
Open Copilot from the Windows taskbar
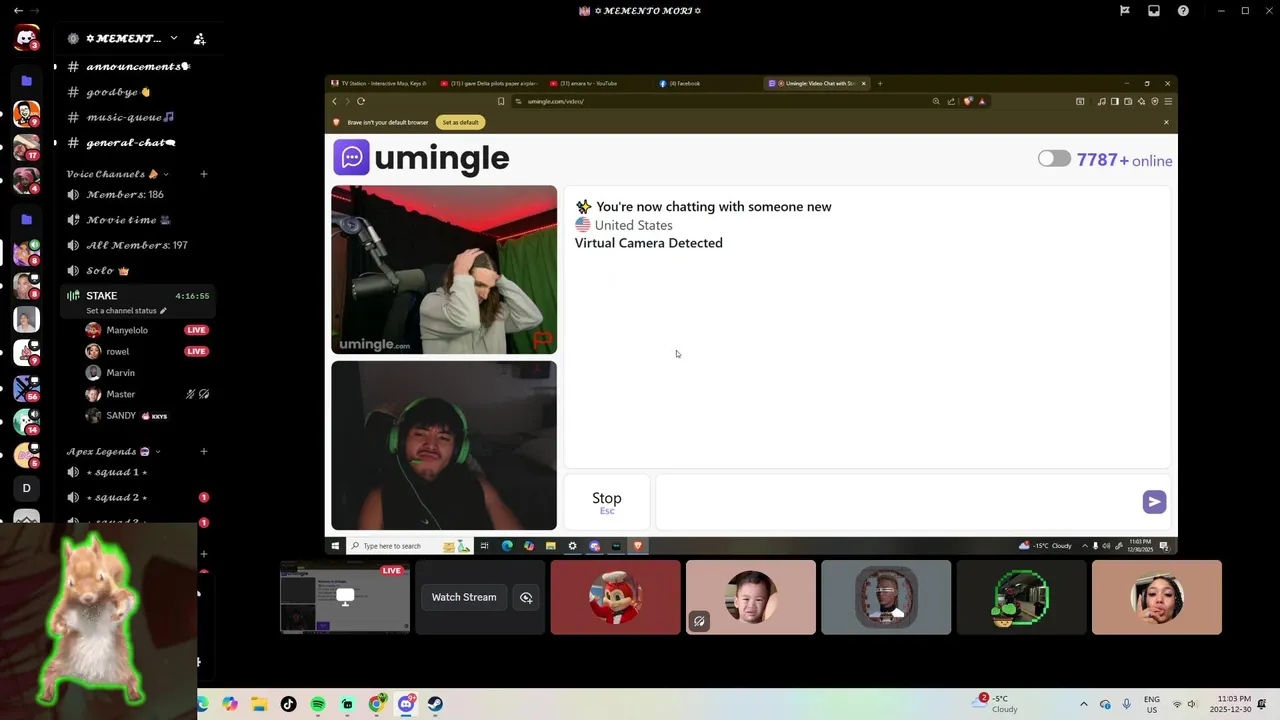tap(230, 704)
